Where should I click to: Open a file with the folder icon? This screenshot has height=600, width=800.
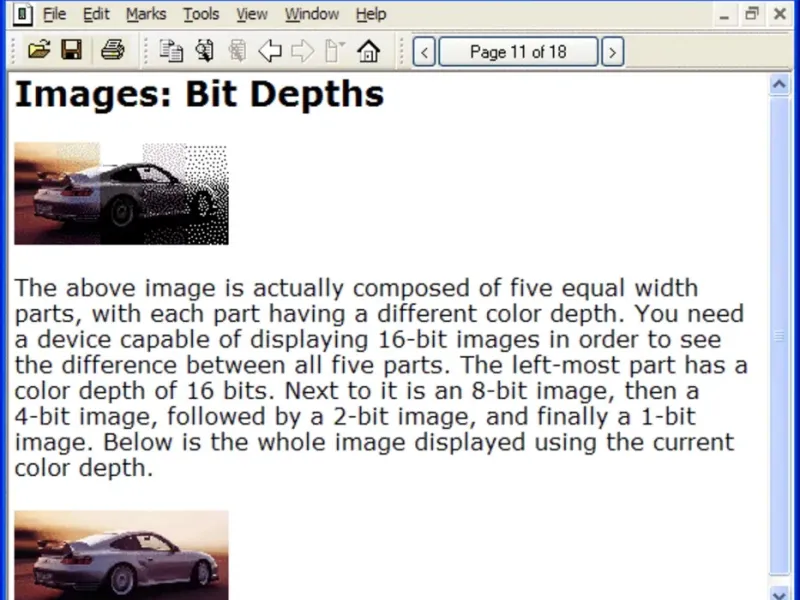point(39,50)
